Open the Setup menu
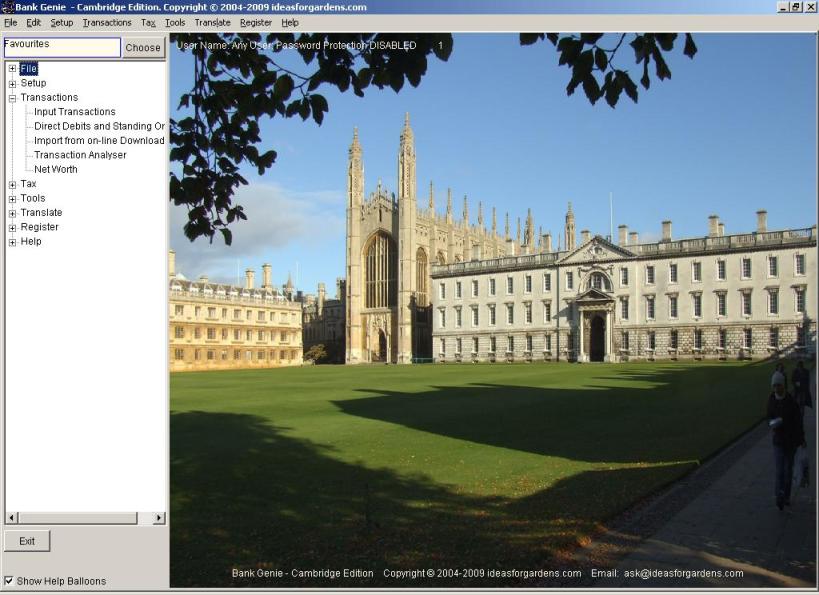This screenshot has height=595, width=819. (62, 22)
